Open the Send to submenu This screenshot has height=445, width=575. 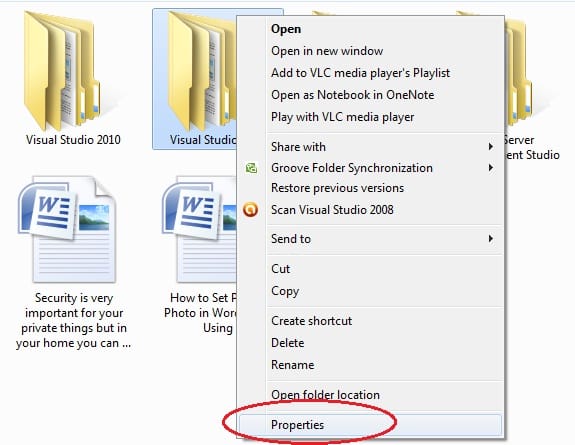[371, 239]
